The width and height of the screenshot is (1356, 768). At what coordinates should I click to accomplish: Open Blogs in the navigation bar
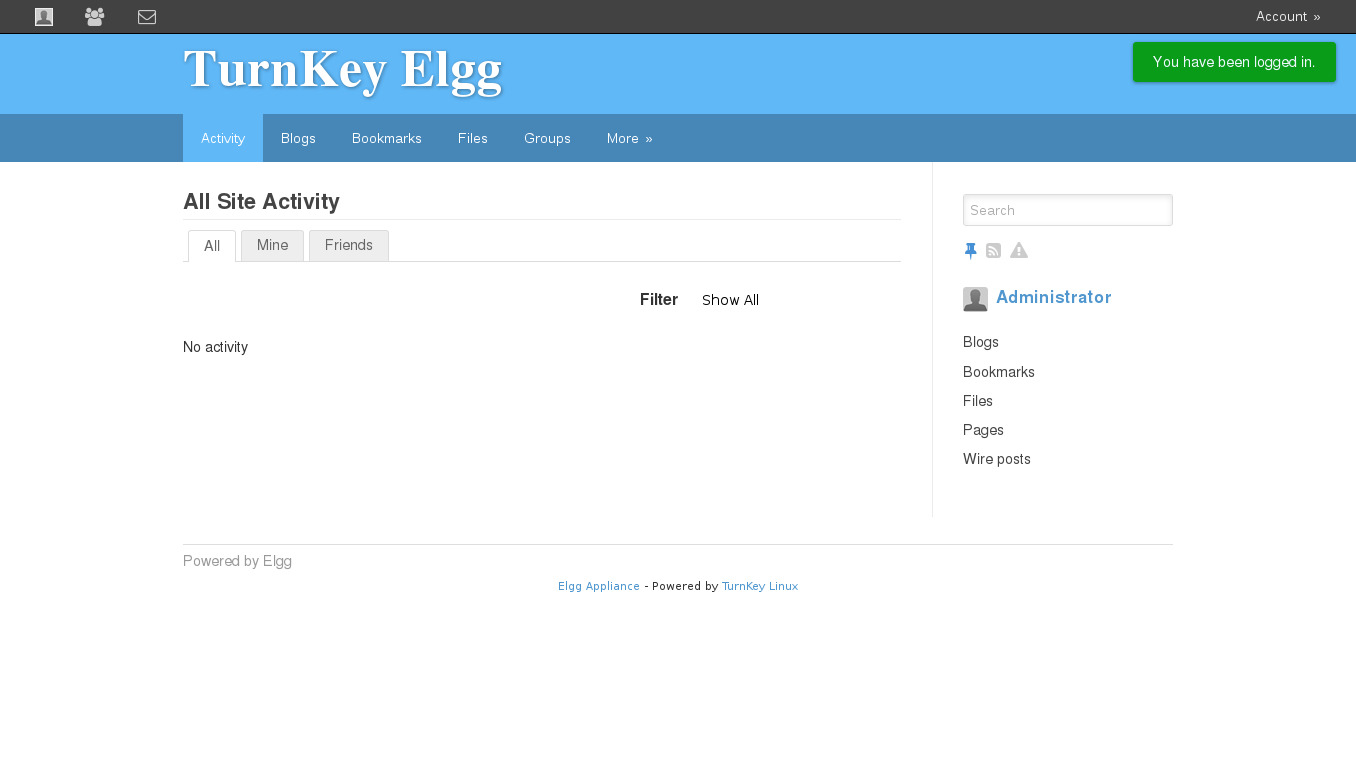click(x=298, y=139)
